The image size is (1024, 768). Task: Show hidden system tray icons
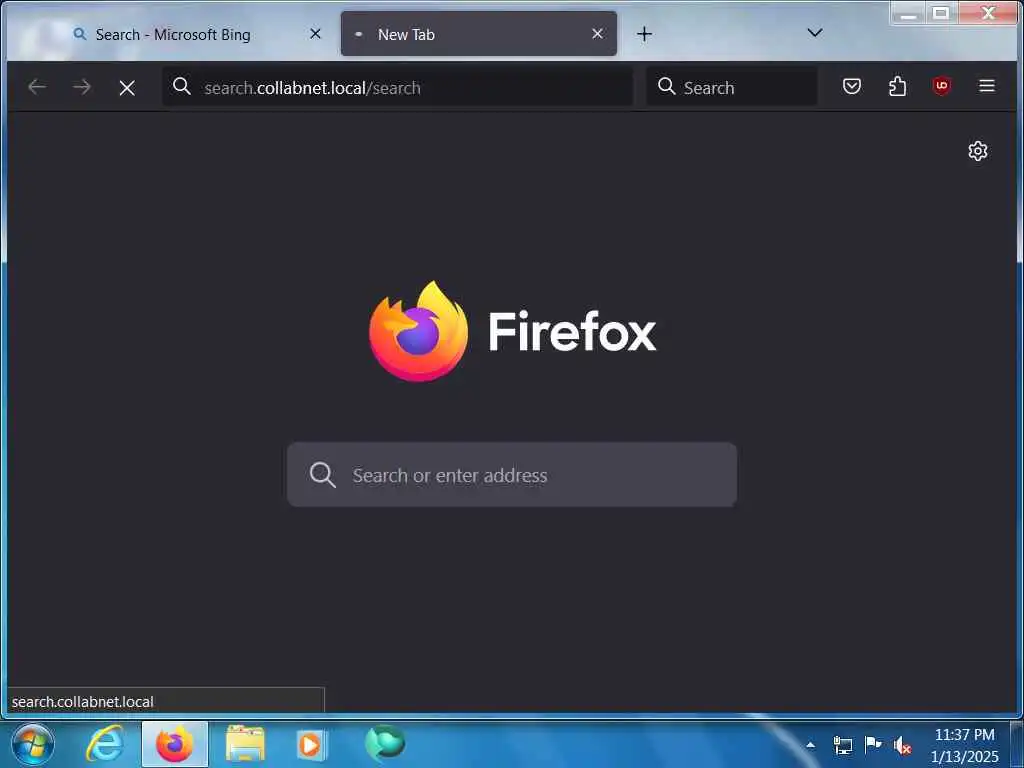point(810,744)
